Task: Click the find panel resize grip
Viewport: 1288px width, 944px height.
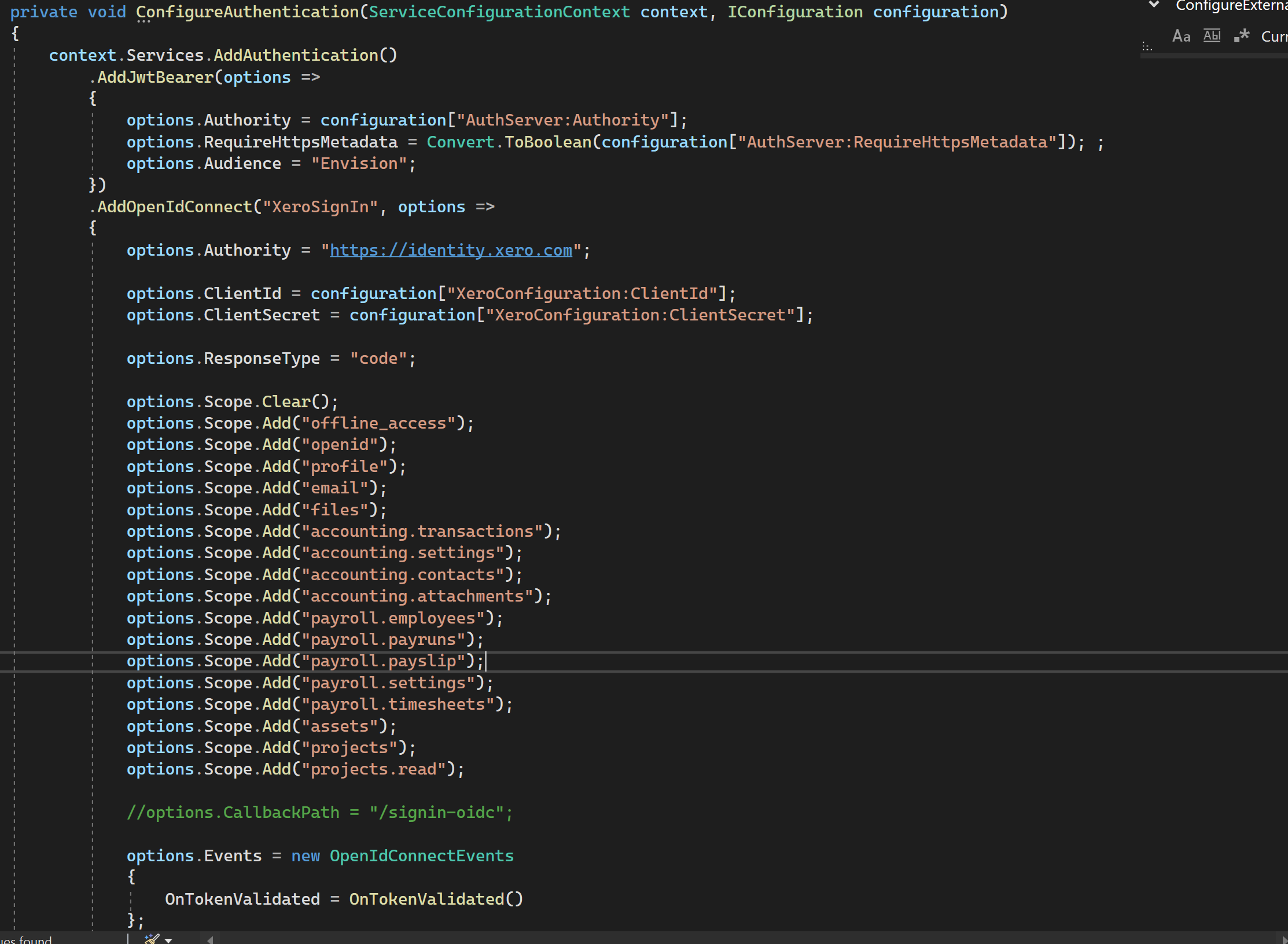Action: point(1147,47)
